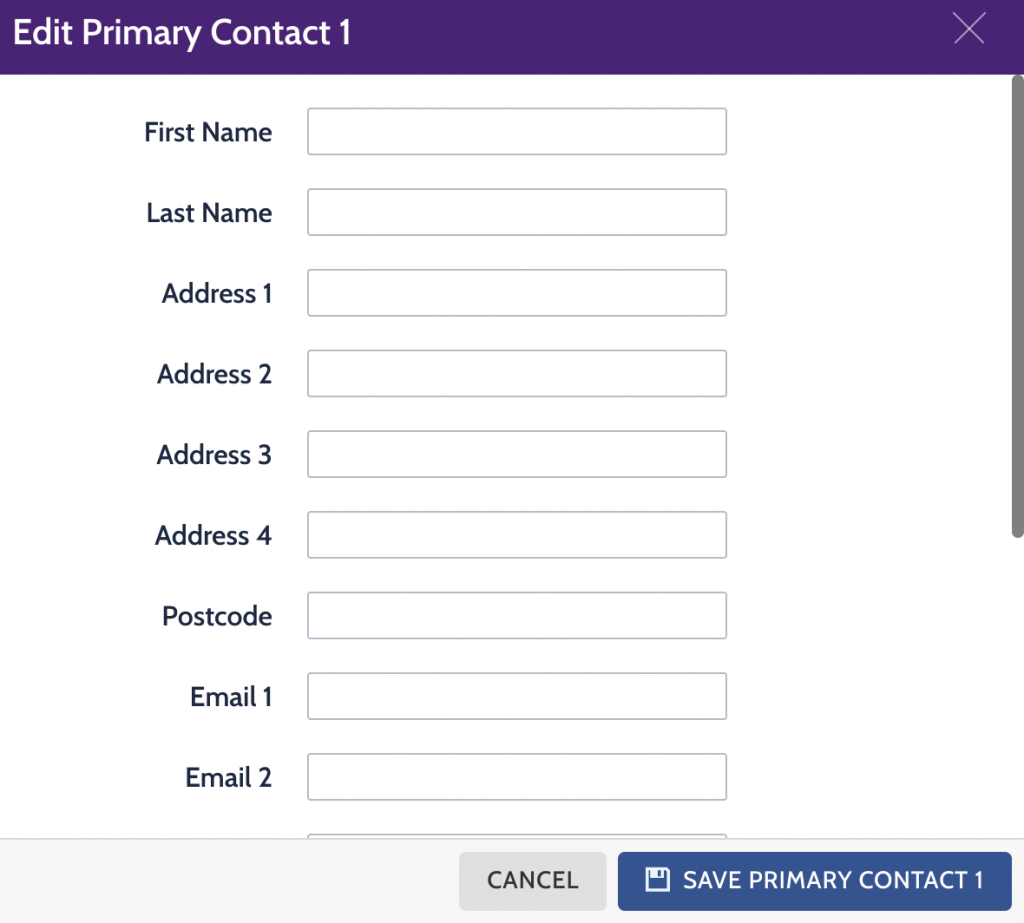Click the Email 1 label

tap(231, 697)
